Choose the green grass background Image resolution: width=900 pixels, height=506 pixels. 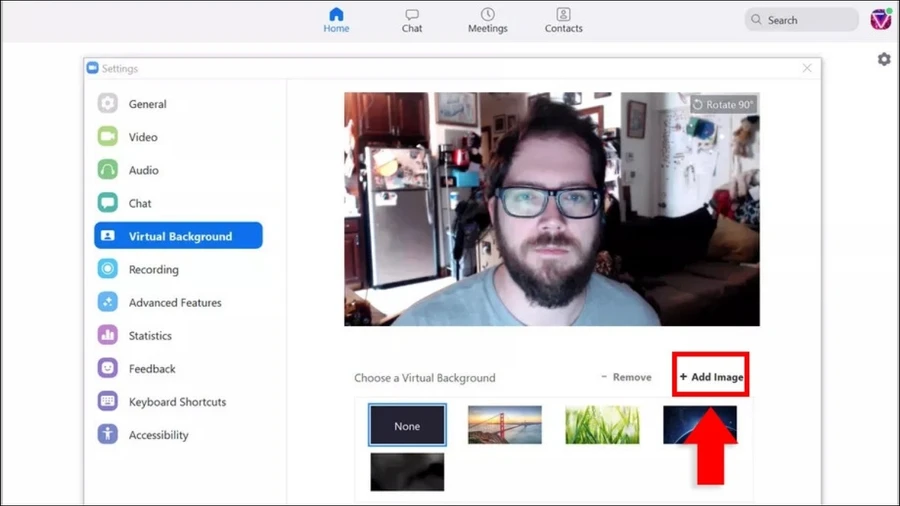click(x=602, y=425)
